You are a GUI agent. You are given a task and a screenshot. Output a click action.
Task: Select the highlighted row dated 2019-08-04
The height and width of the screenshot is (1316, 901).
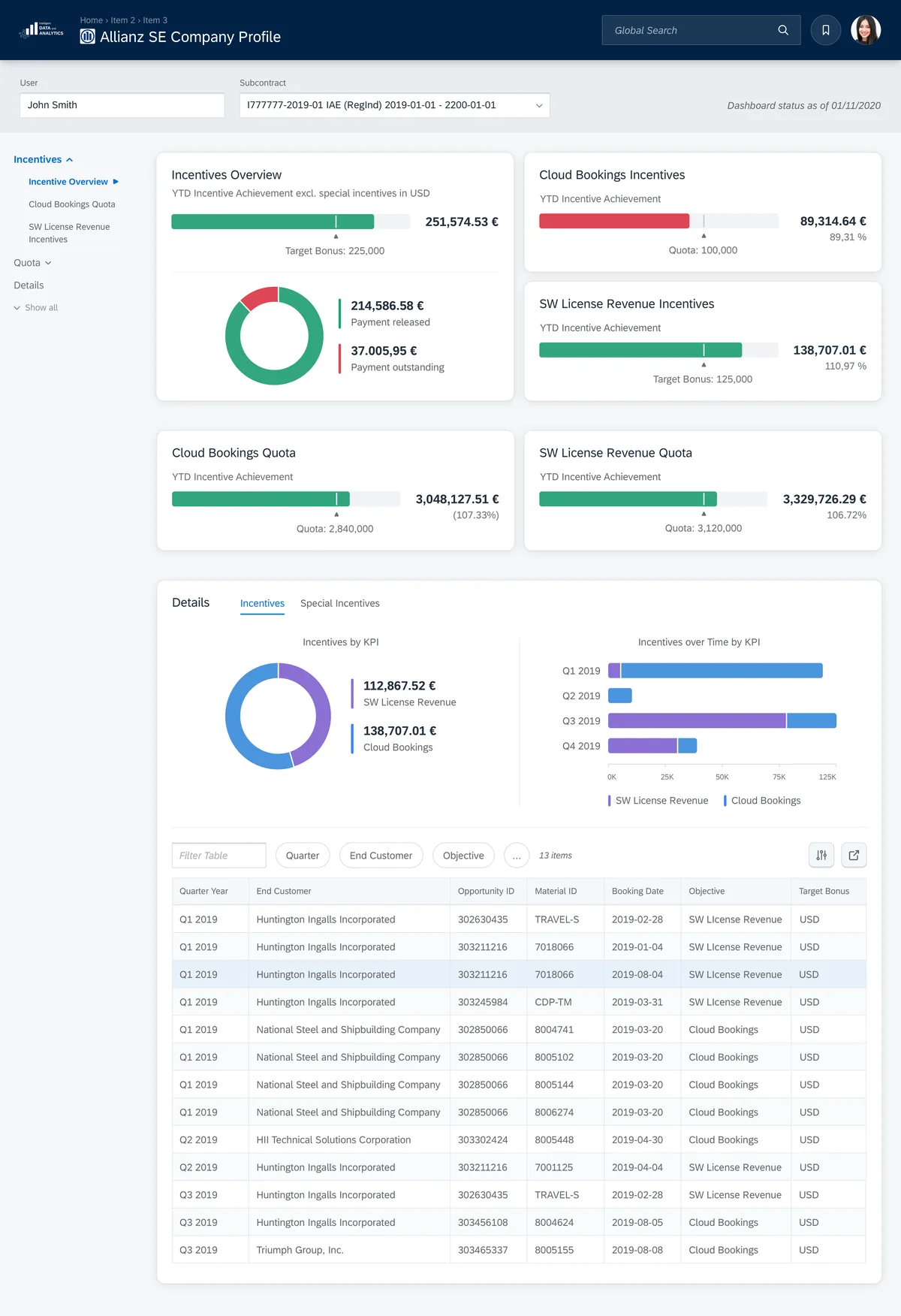[x=519, y=974]
